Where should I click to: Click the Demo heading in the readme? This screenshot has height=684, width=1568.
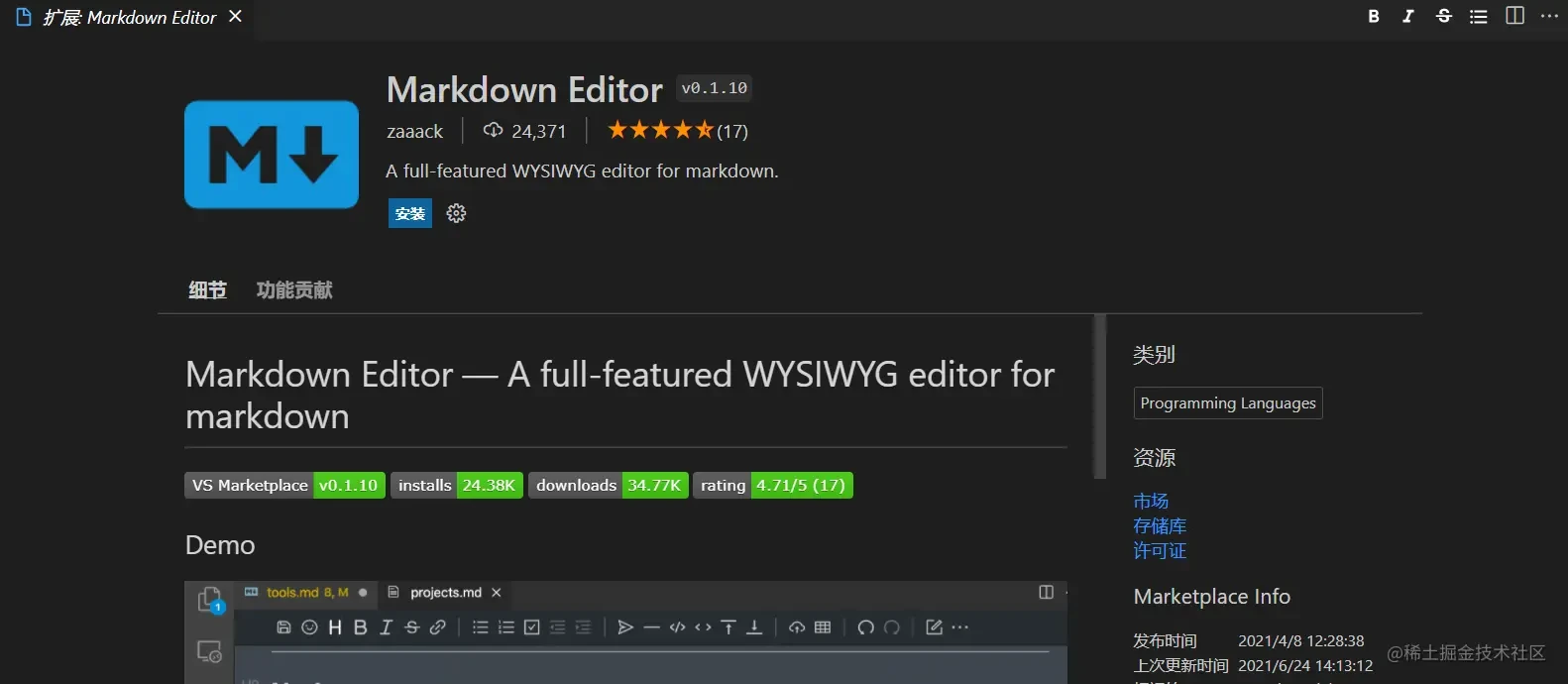[220, 545]
